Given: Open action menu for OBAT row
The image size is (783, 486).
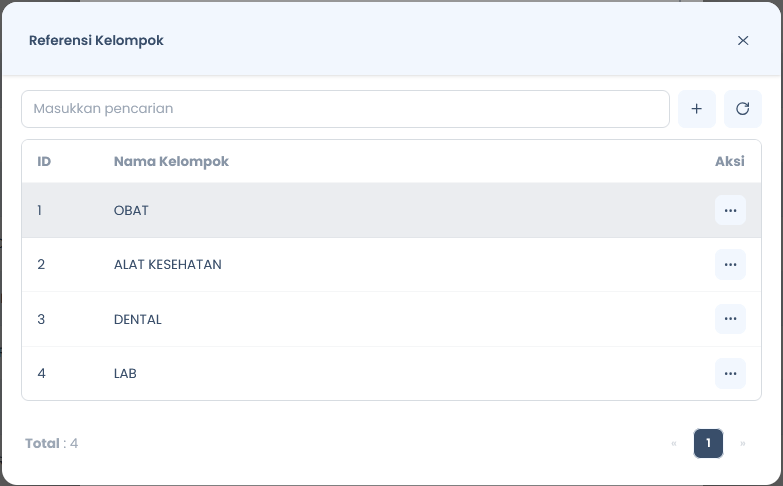Looking at the screenshot, I should [x=730, y=210].
